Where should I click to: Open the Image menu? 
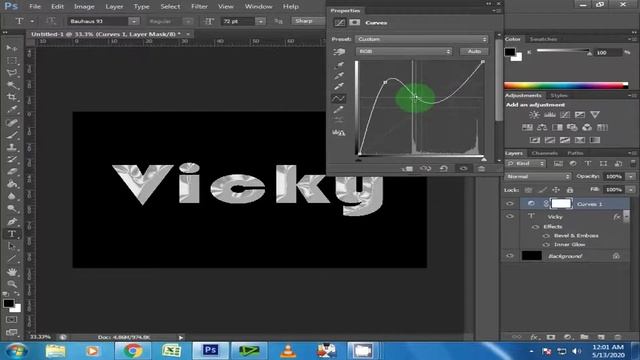(84, 7)
